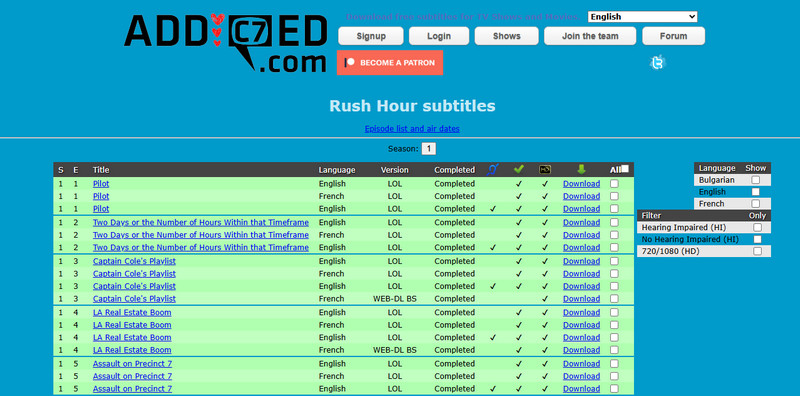
Task: Click the Signup button
Action: tap(371, 36)
